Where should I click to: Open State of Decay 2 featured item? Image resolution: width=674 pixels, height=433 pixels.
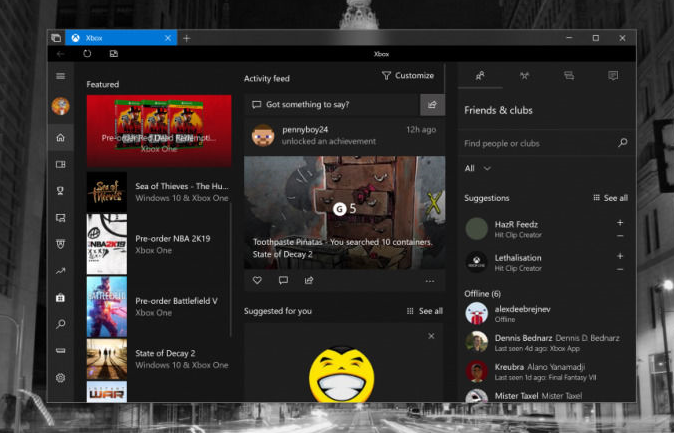tap(159, 359)
